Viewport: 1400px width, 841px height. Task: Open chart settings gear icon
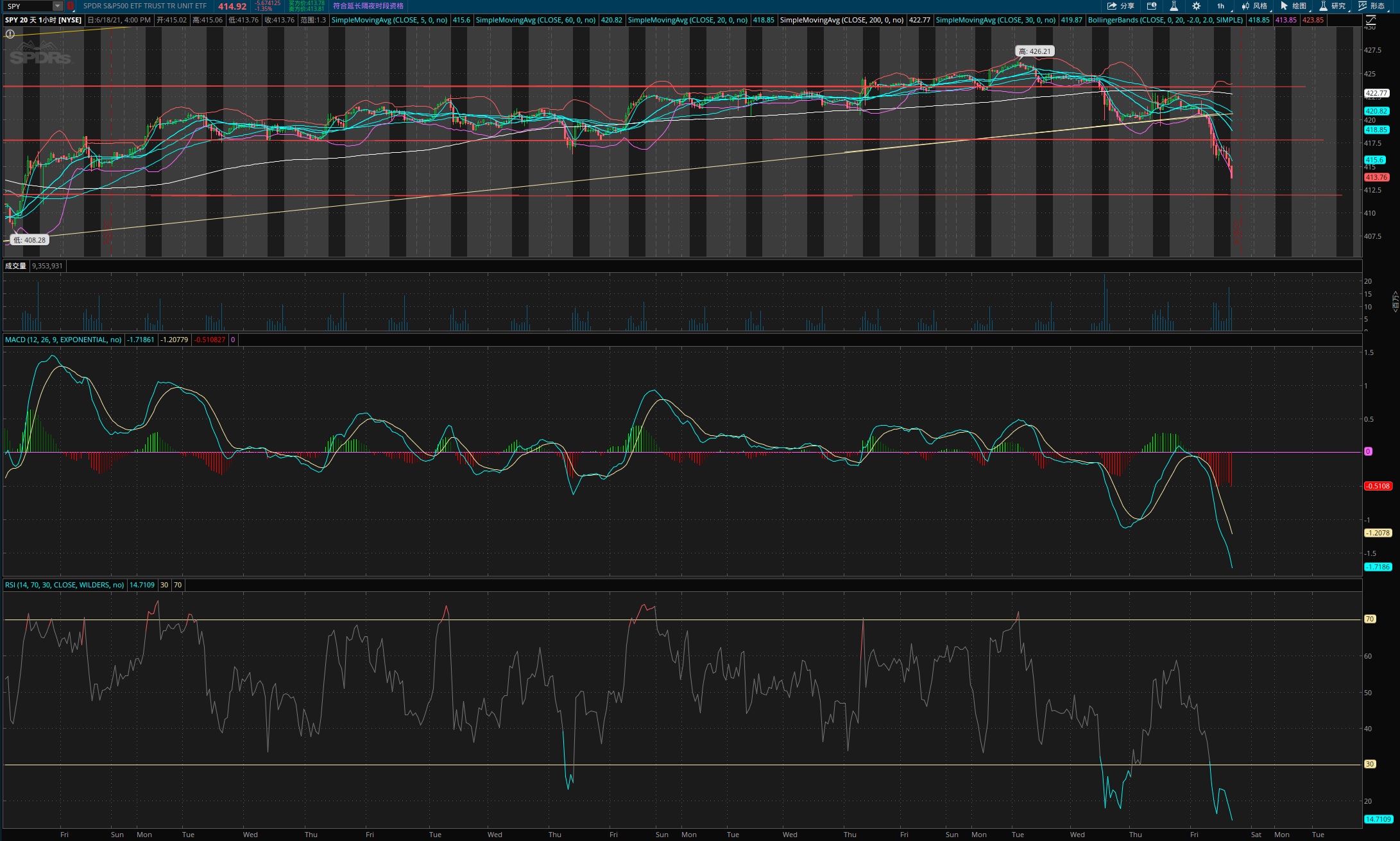point(1196,6)
